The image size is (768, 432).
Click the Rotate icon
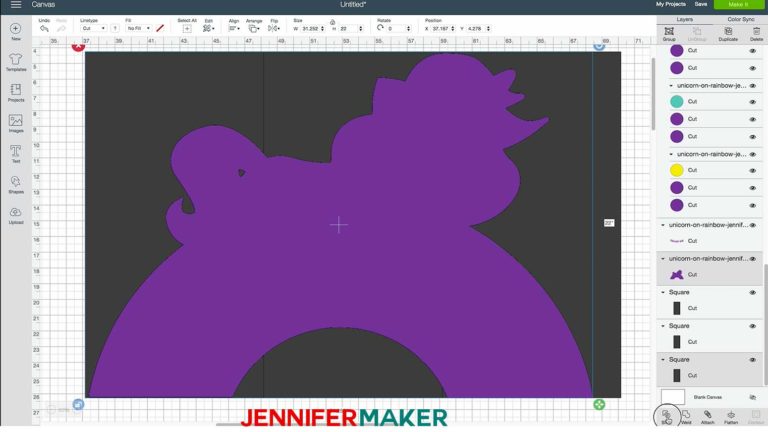pyautogui.click(x=380, y=28)
